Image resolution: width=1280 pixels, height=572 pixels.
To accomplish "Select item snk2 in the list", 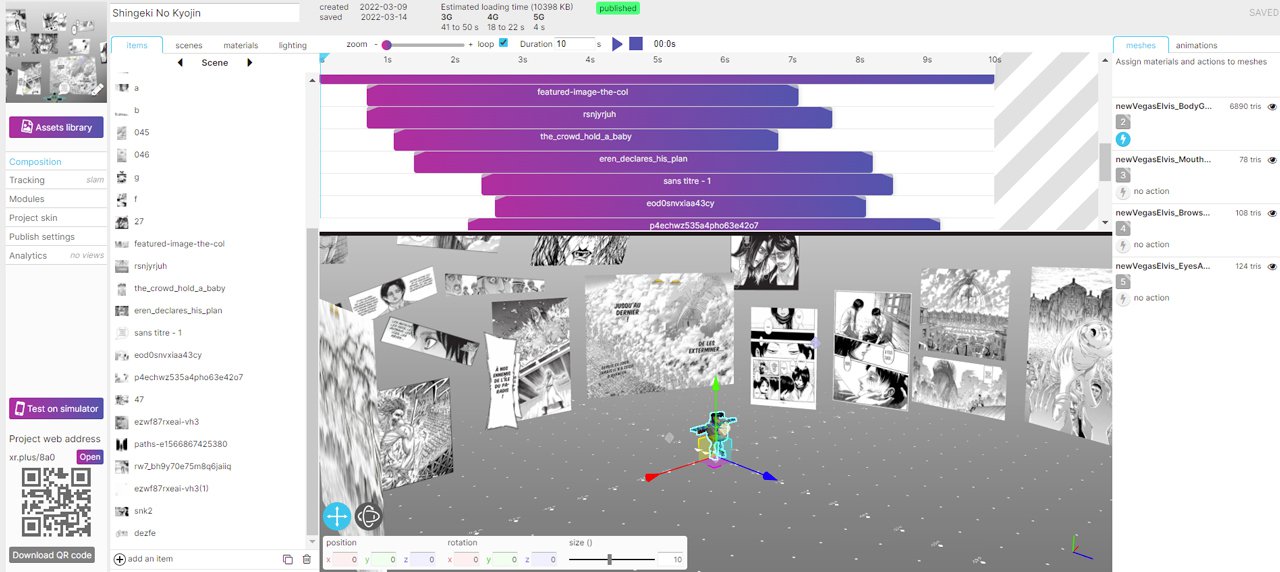I will pos(143,511).
